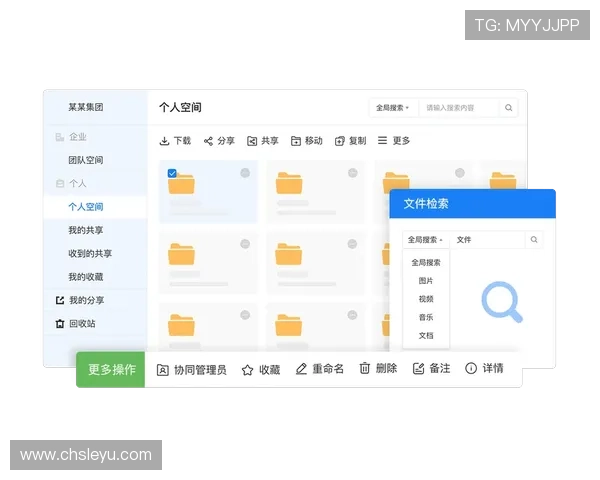The width and height of the screenshot is (600, 480).
Task: Click the 备注 note icon
Action: click(418, 369)
